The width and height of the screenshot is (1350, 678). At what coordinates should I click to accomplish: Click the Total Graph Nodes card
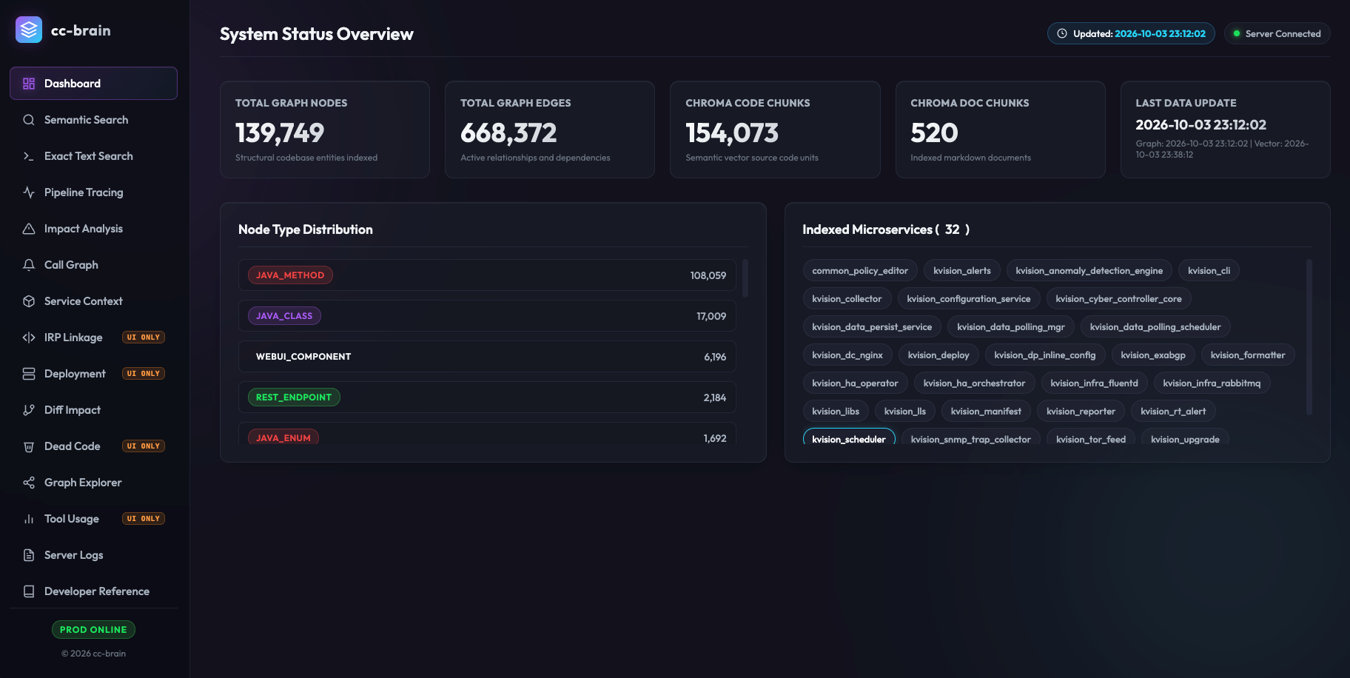click(325, 130)
